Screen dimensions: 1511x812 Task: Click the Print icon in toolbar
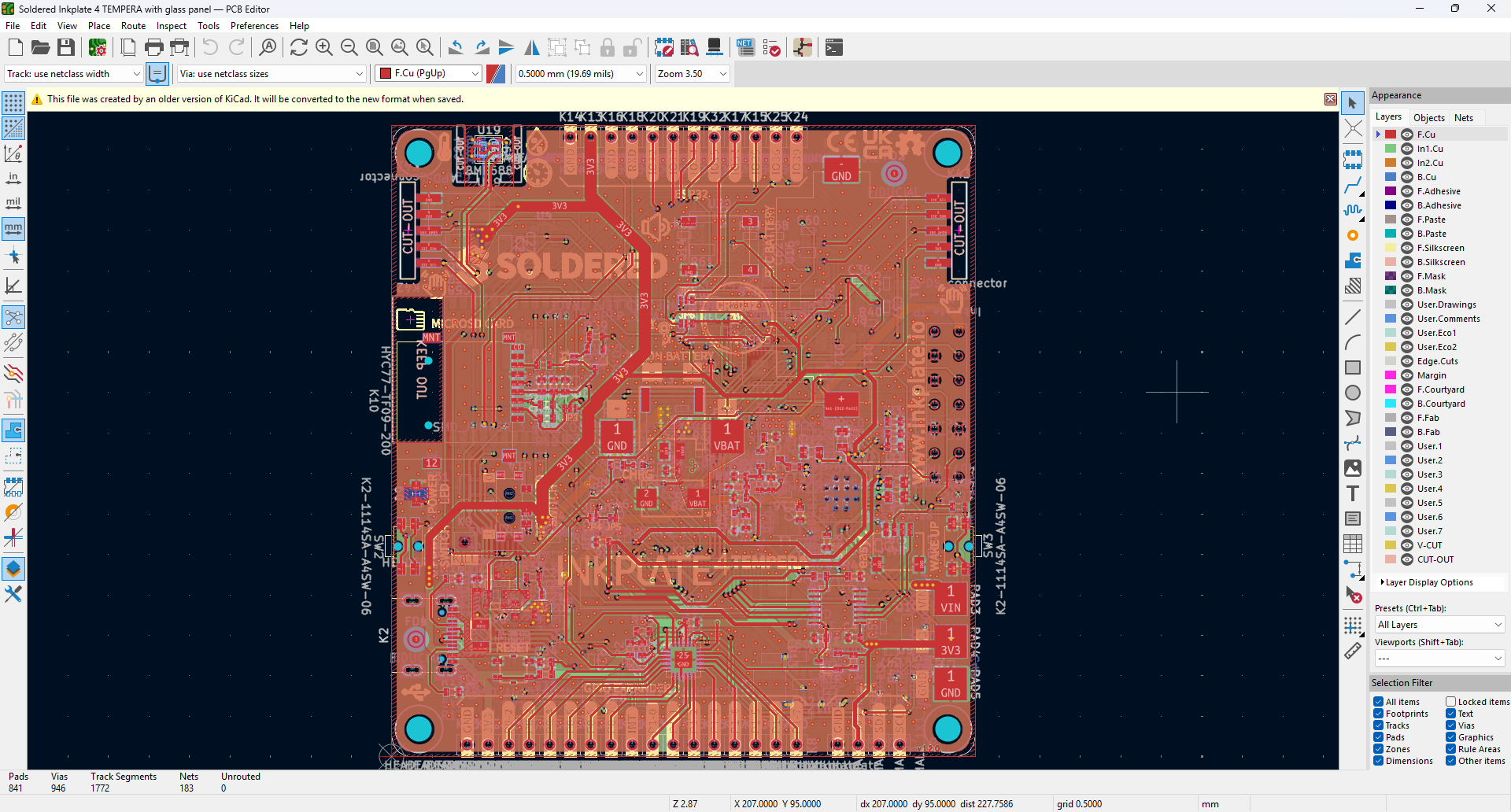click(154, 48)
